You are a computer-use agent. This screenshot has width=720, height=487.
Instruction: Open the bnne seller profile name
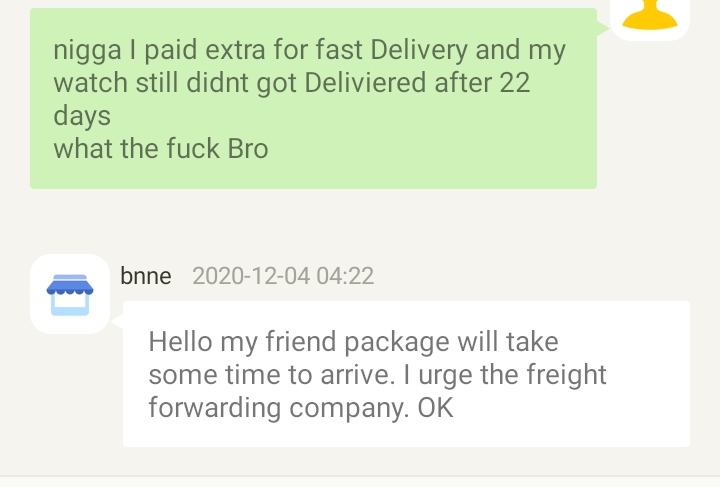146,276
